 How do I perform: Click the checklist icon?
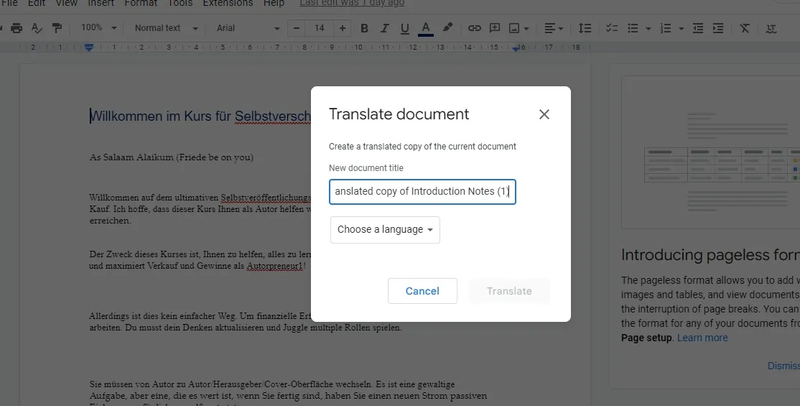point(612,28)
